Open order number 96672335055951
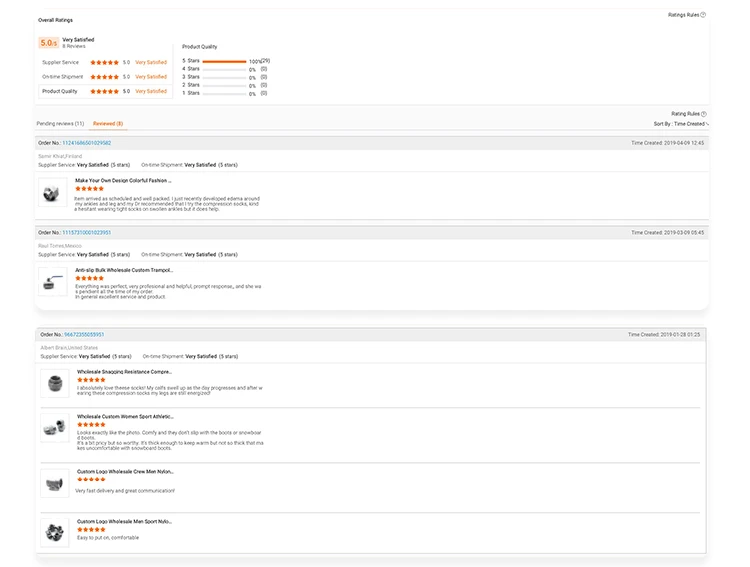Viewport: 750px width, 567px height. pos(85,334)
